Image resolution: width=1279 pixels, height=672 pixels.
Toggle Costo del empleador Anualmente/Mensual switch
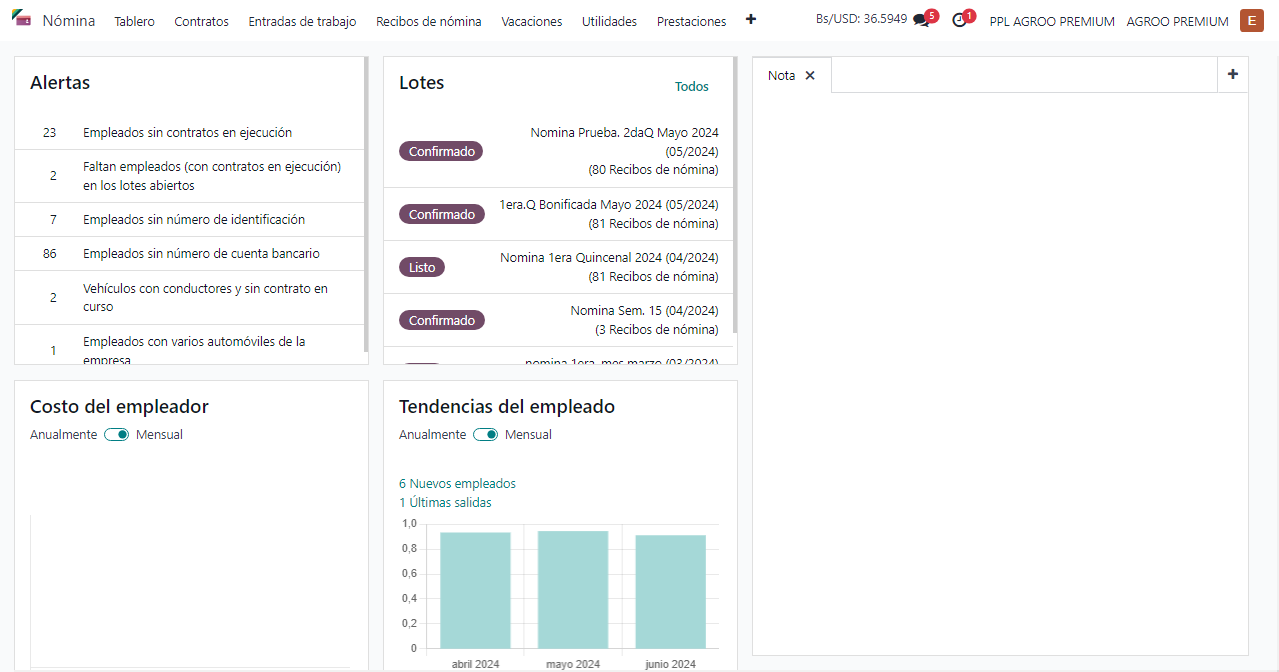tap(117, 435)
